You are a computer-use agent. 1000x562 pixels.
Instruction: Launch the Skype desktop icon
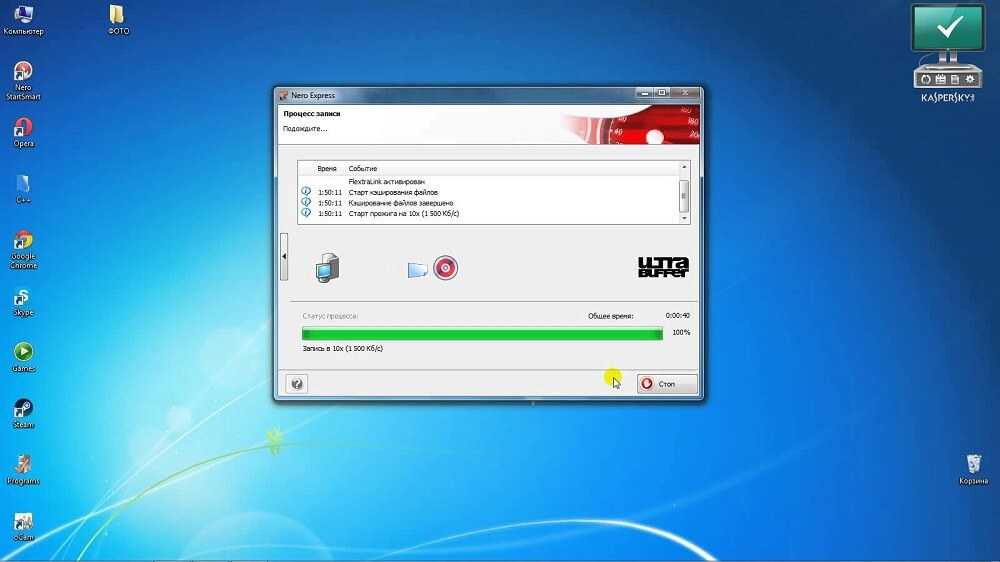(22, 300)
